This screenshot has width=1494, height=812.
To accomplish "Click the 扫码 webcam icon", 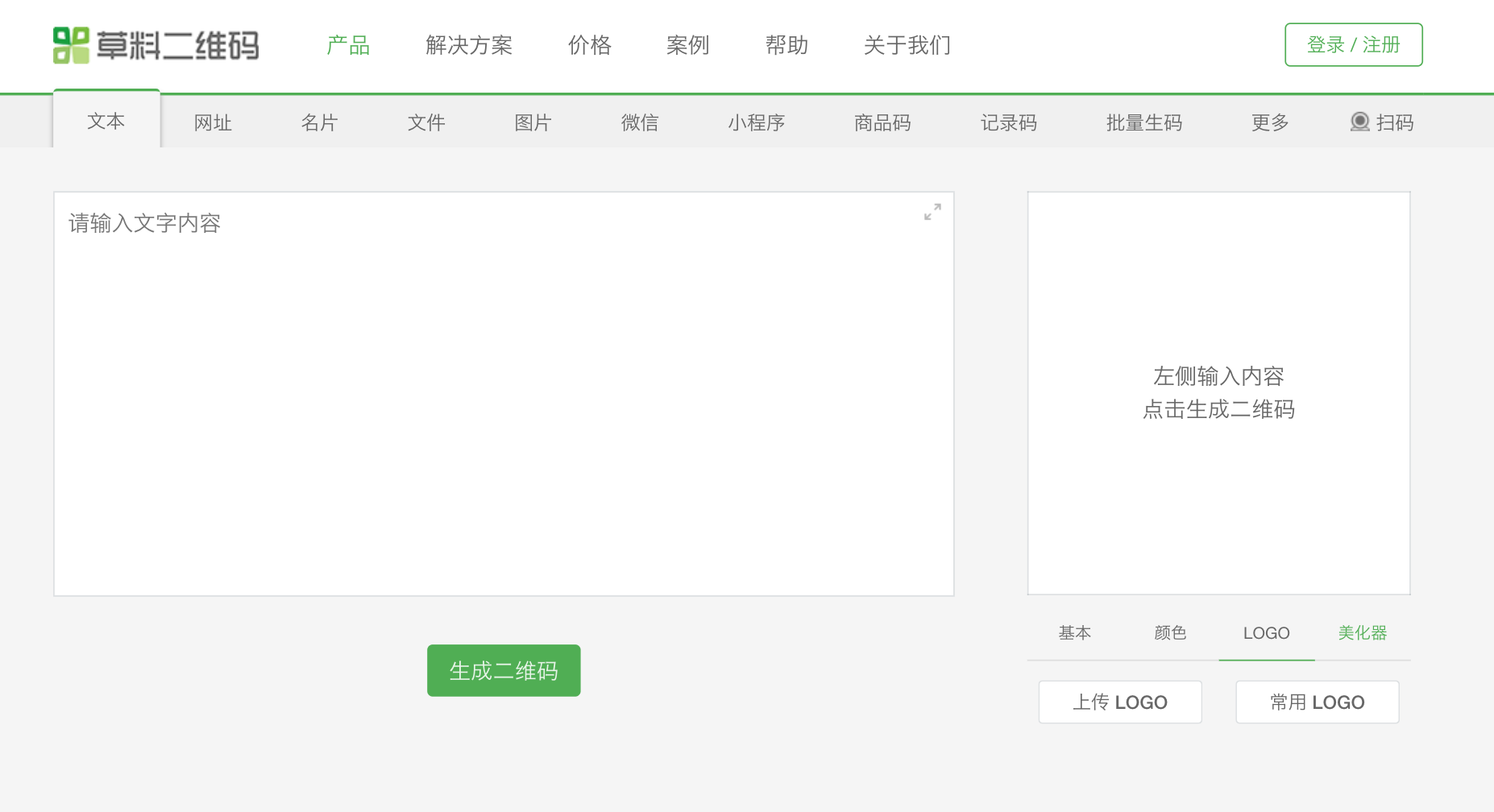I will click(1359, 122).
